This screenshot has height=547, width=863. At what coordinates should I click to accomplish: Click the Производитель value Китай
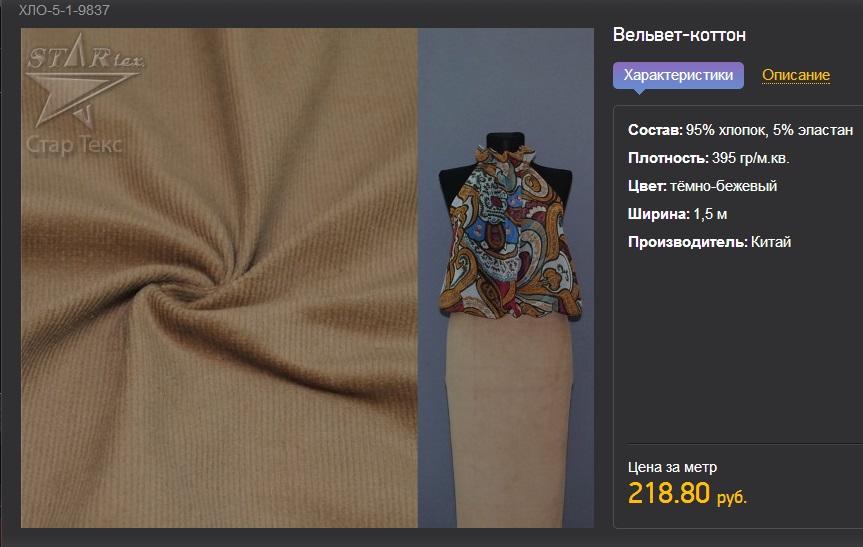pos(771,242)
